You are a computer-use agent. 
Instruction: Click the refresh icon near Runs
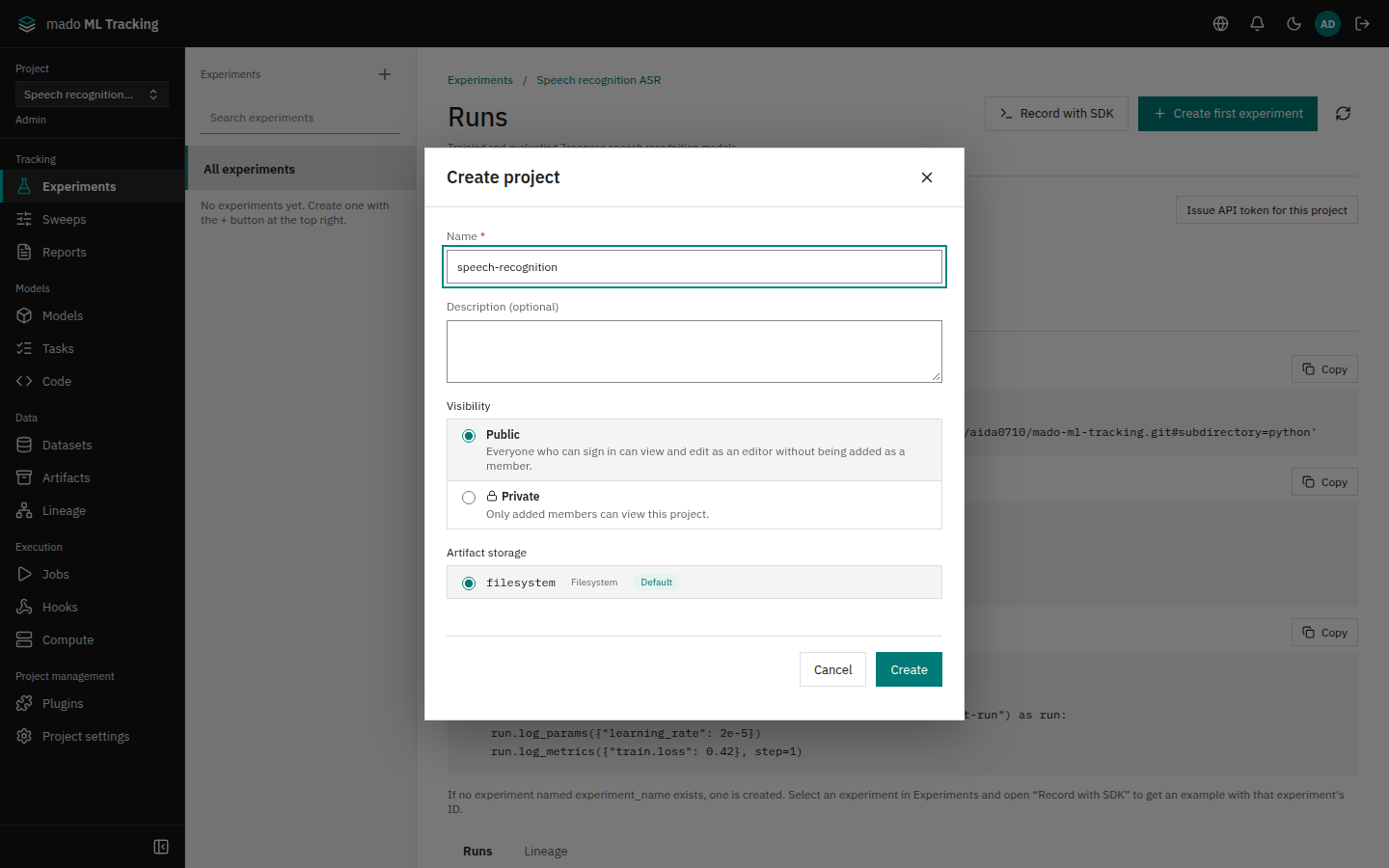coord(1343,114)
